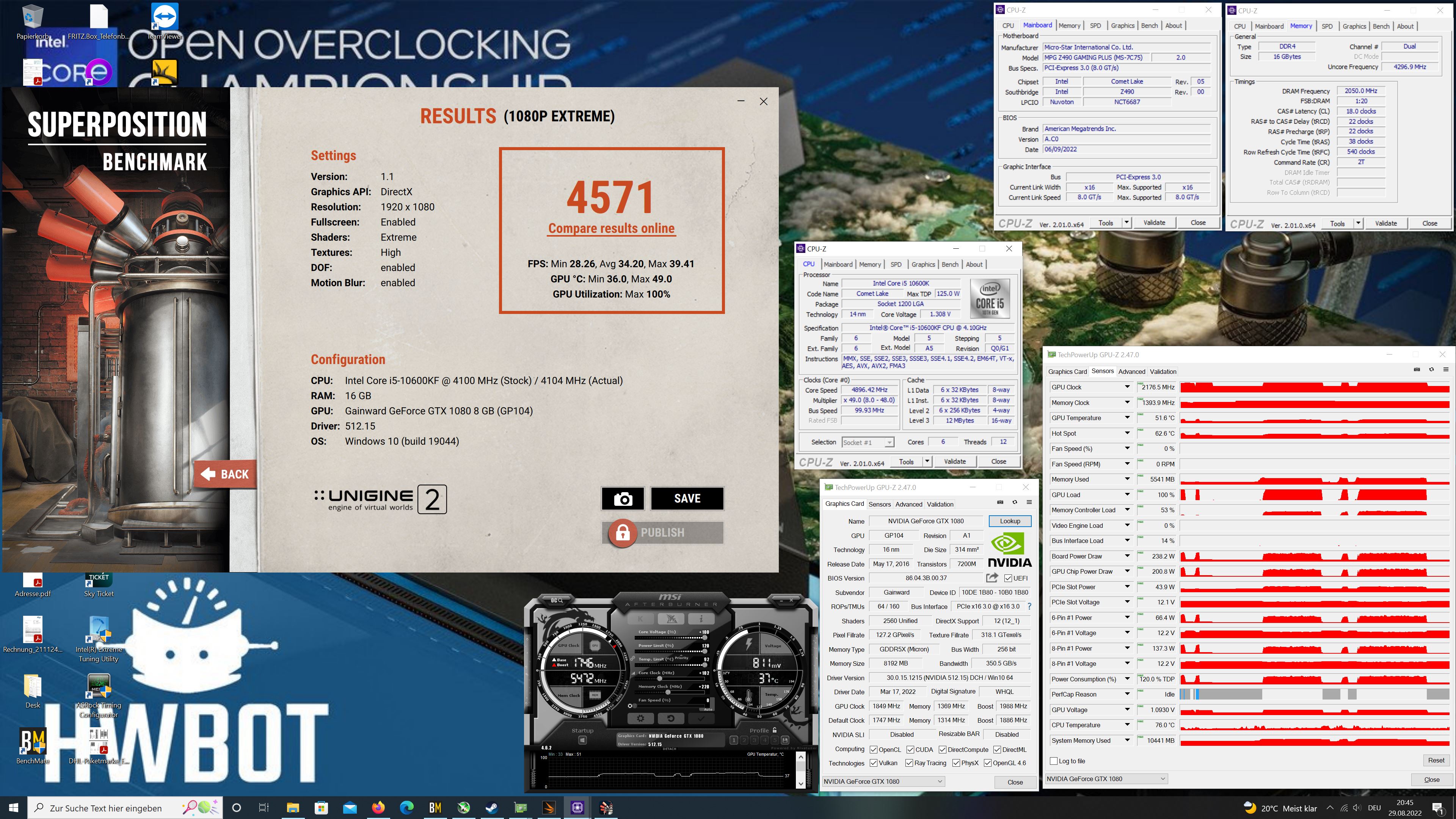Open the CPU-Z Socket #1 selection dropdown

[x=890, y=442]
